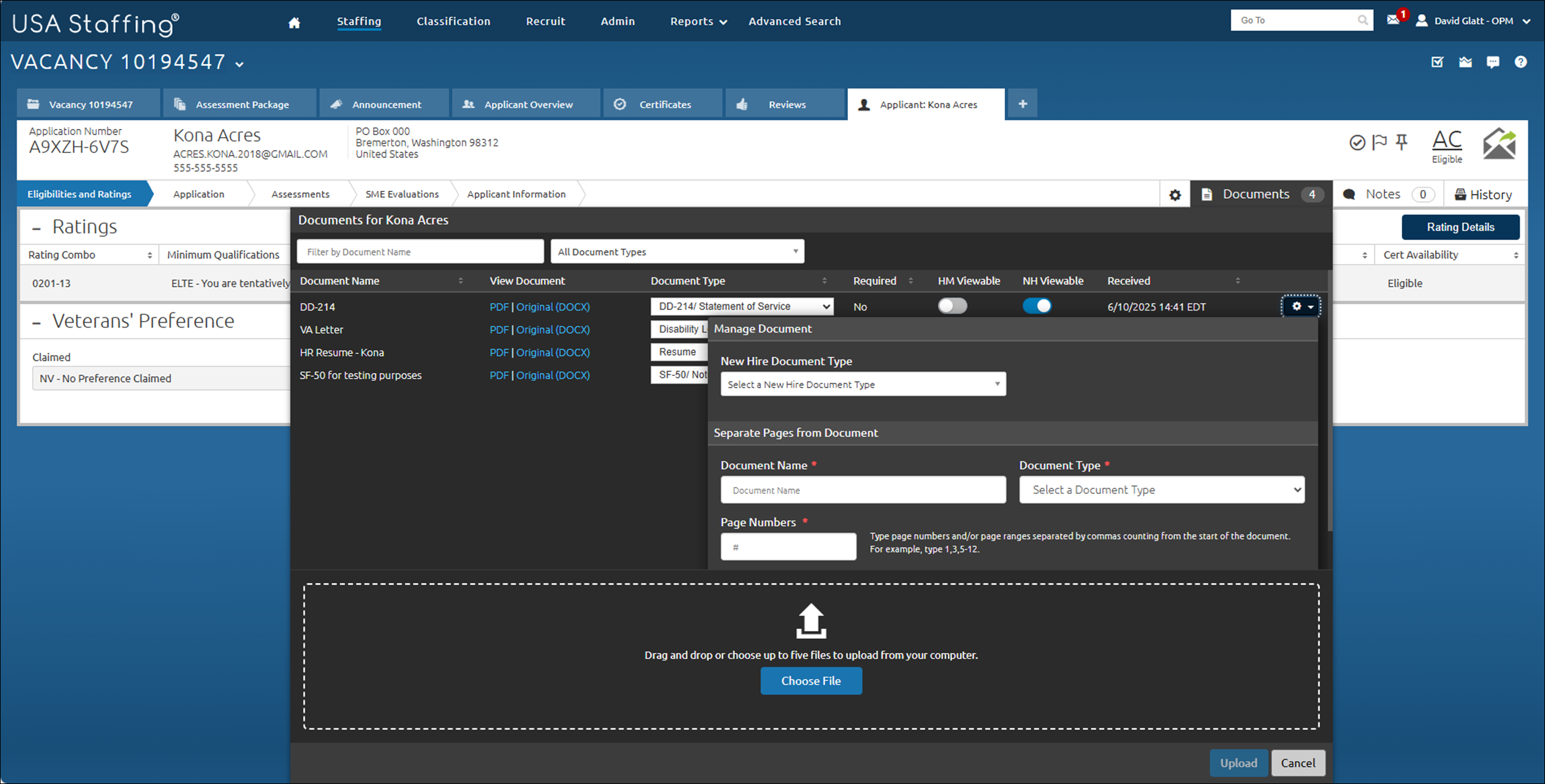Screen dimensions: 1545x784
Task: Open the New Hire Document Type dropdown
Action: (x=863, y=385)
